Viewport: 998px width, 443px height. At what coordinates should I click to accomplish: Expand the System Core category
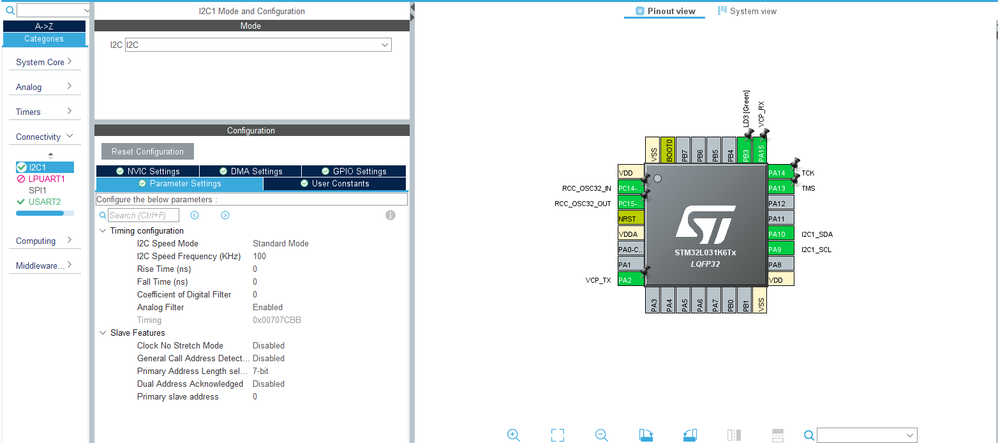[44, 62]
